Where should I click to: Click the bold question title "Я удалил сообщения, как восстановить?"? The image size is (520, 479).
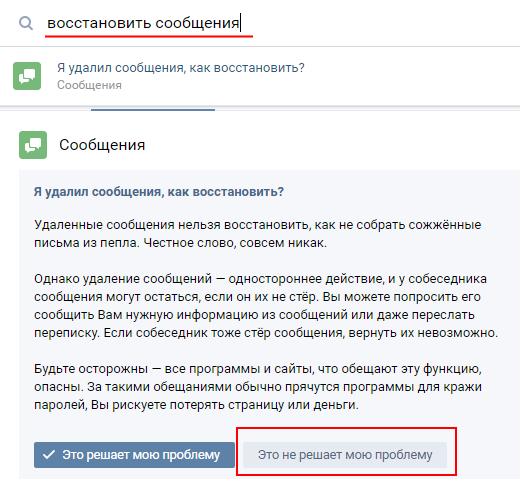pos(159,192)
